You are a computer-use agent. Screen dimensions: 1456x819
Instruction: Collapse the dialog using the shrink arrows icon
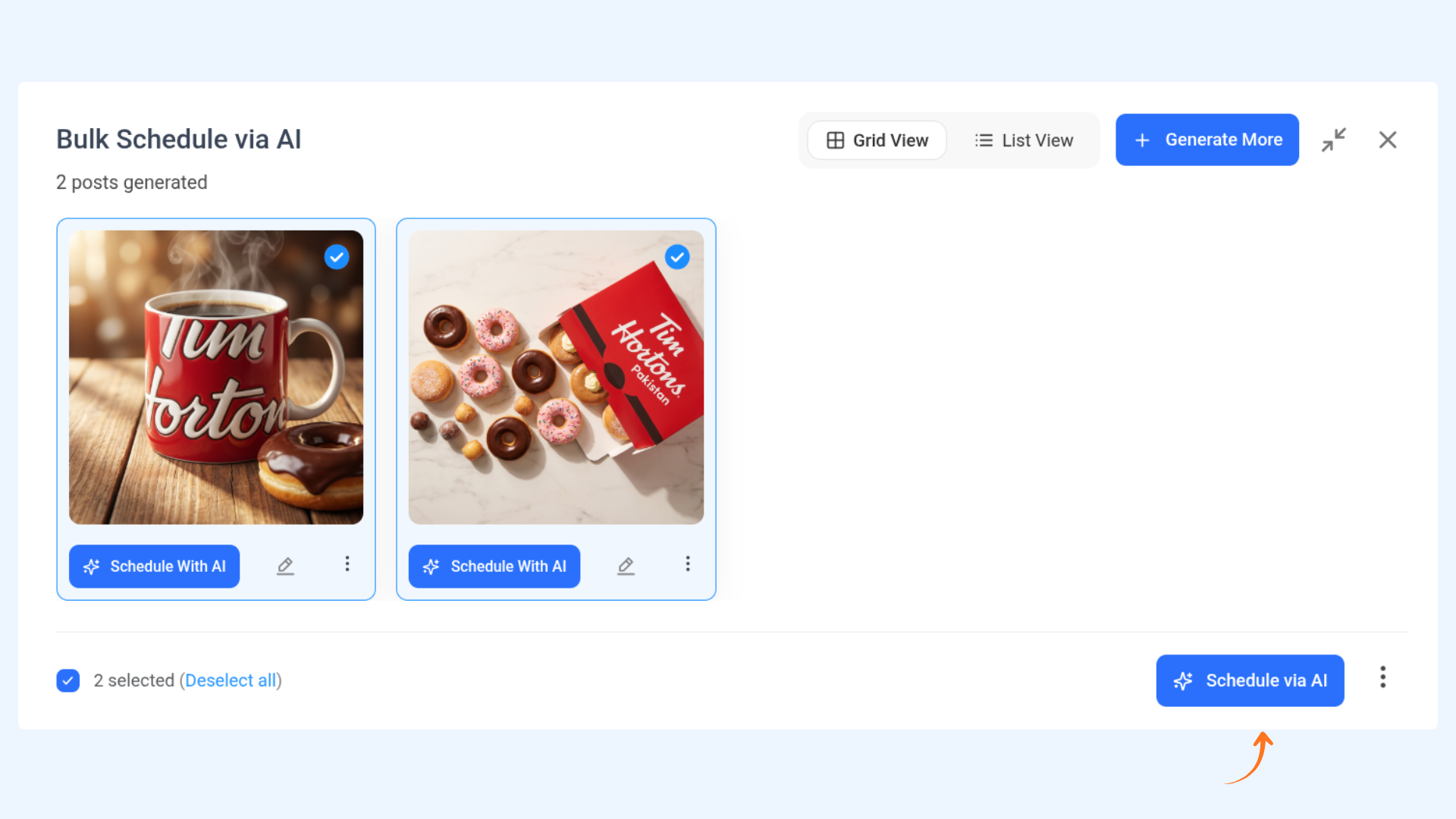[1334, 140]
